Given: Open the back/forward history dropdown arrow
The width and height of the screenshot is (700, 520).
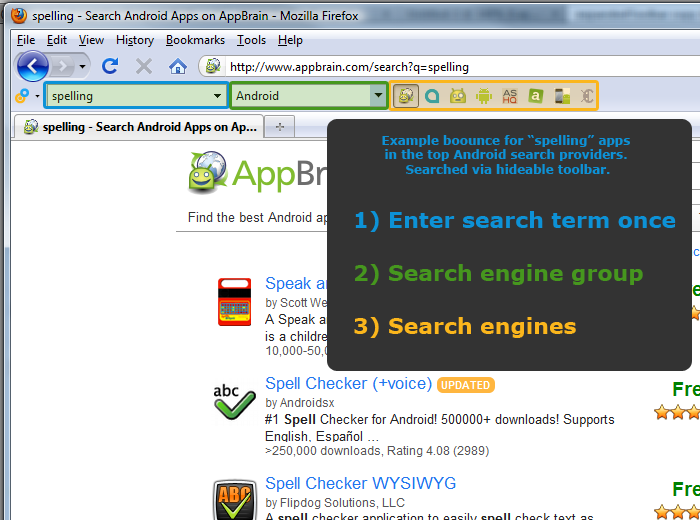Looking at the screenshot, I should (x=82, y=67).
